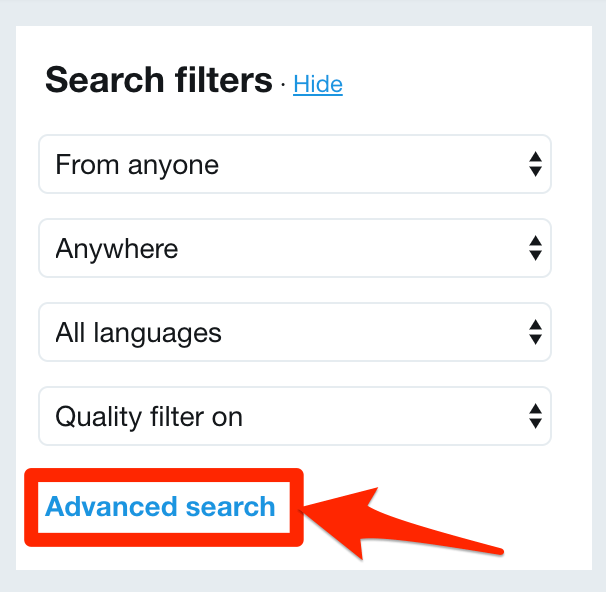Click the up triangle on From anyone dropdown

(x=536, y=158)
